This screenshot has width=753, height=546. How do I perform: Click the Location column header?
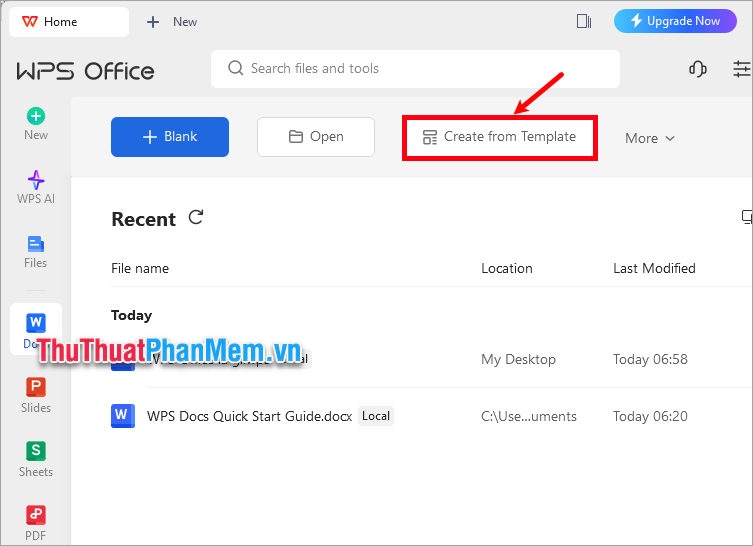507,268
